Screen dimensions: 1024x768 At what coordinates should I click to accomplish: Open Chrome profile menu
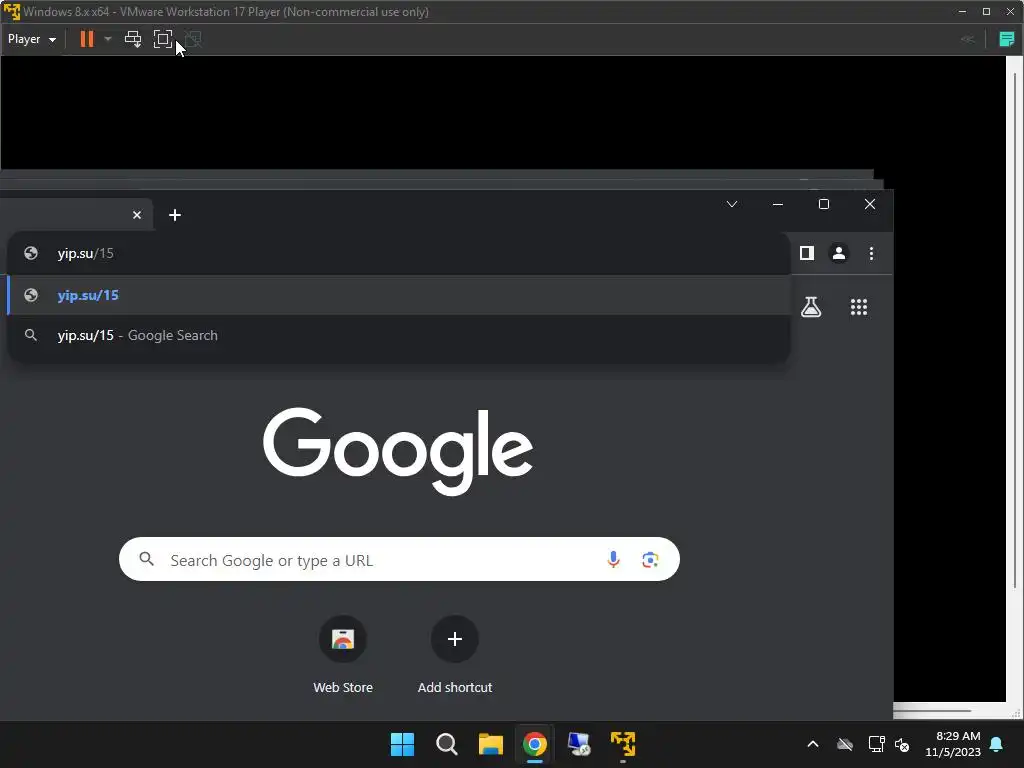pyautogui.click(x=839, y=253)
